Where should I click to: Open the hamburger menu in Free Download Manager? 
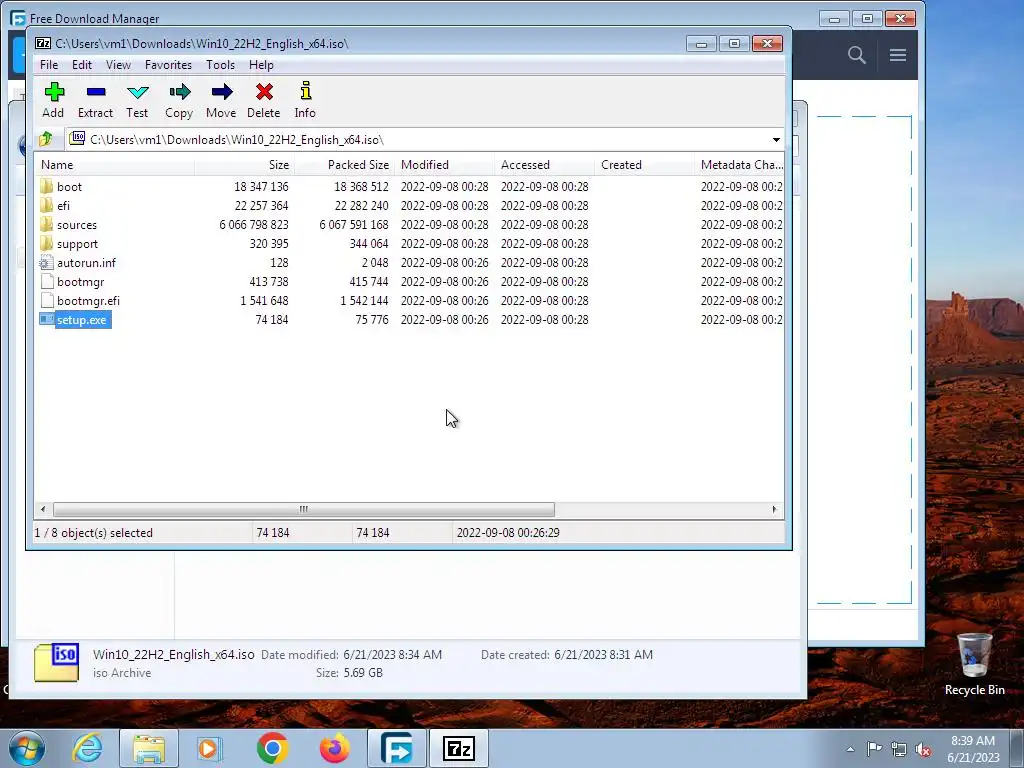click(x=897, y=55)
